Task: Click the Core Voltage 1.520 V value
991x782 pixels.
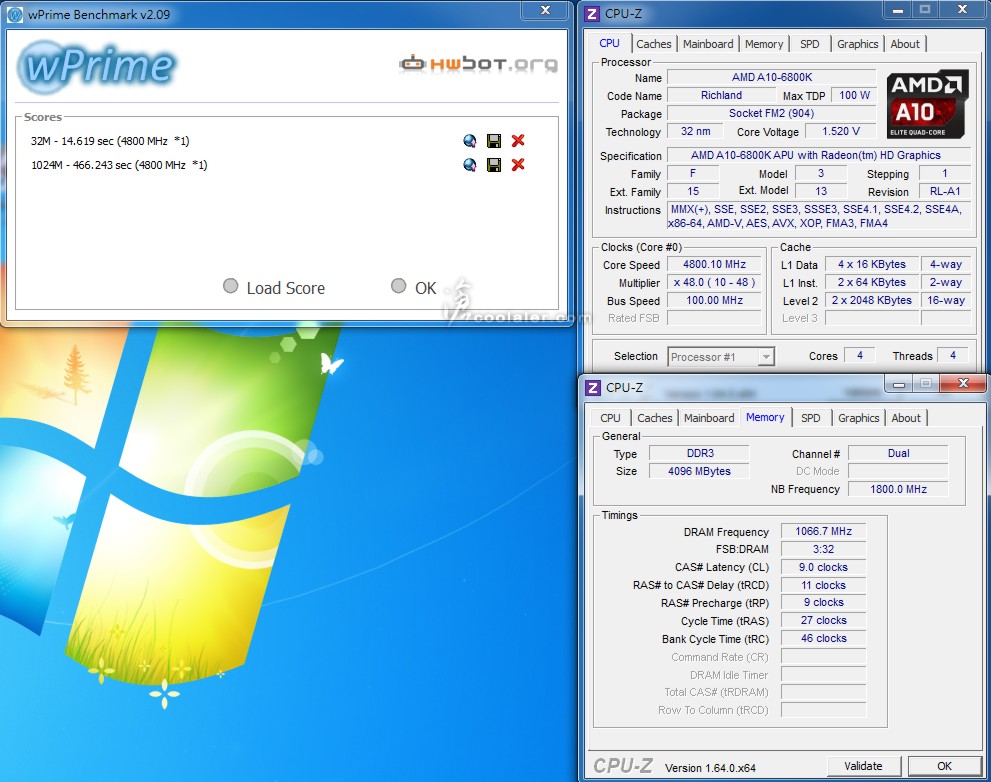Action: point(841,131)
